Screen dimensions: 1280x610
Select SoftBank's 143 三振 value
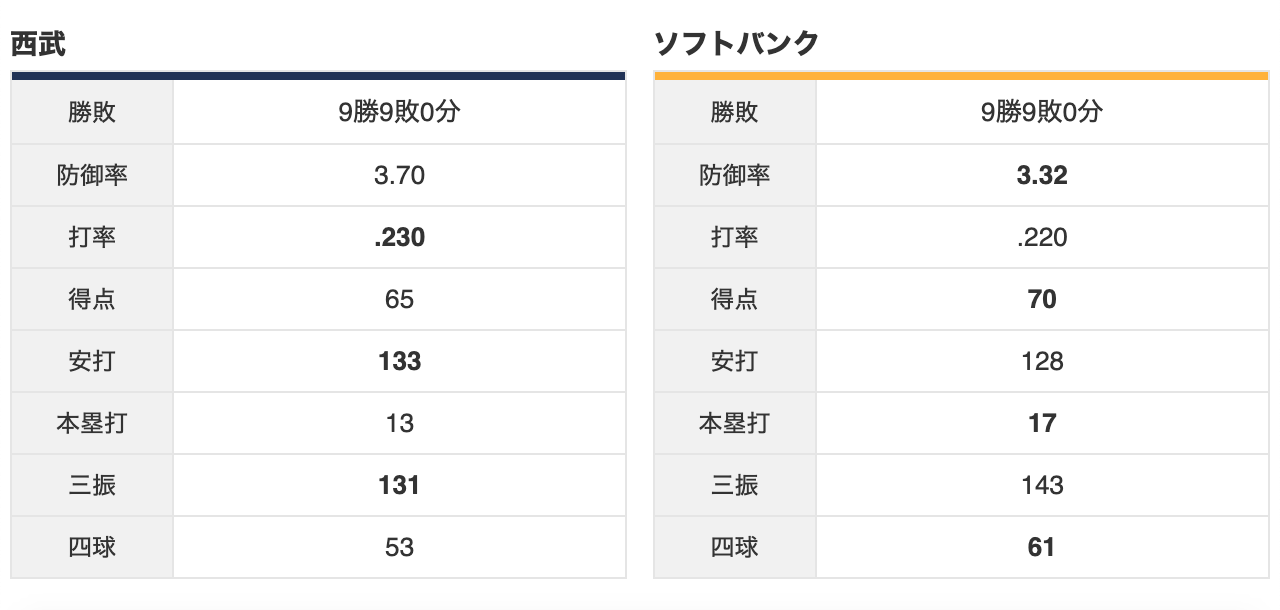[x=1042, y=485]
